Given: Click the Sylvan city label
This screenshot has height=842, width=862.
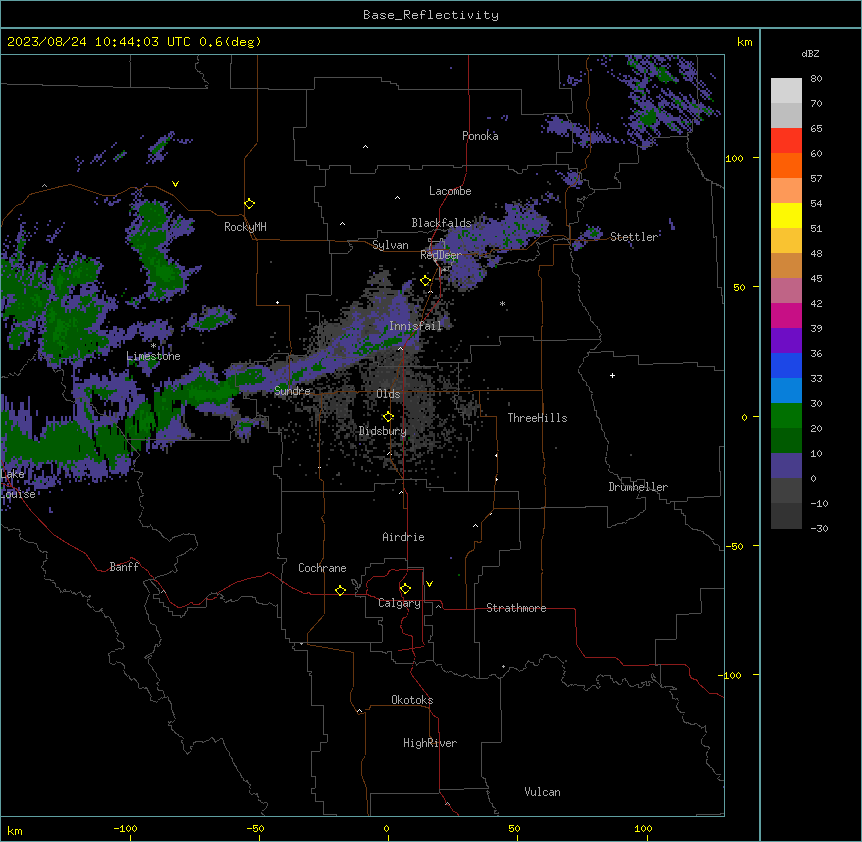Looking at the screenshot, I should coord(390,245).
